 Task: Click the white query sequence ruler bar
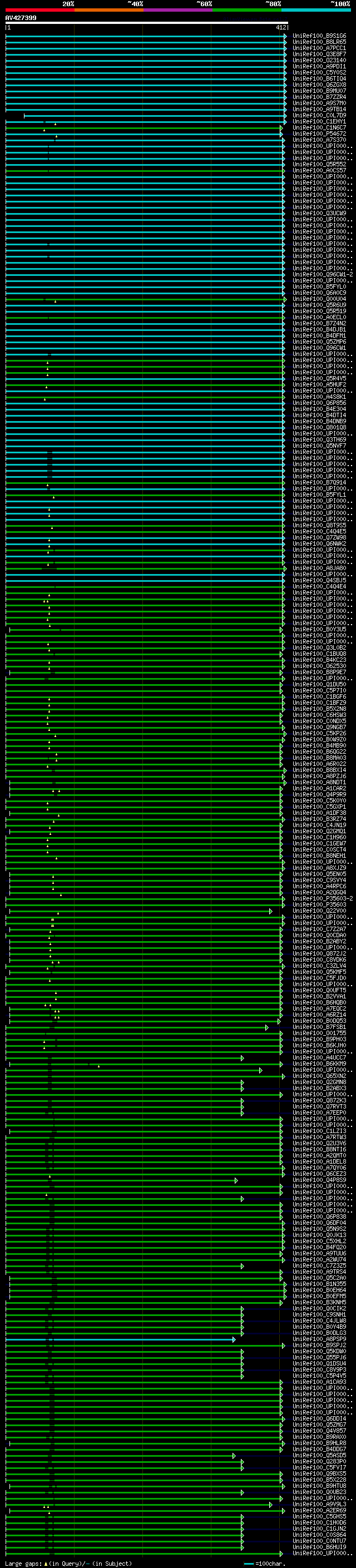click(x=147, y=22)
